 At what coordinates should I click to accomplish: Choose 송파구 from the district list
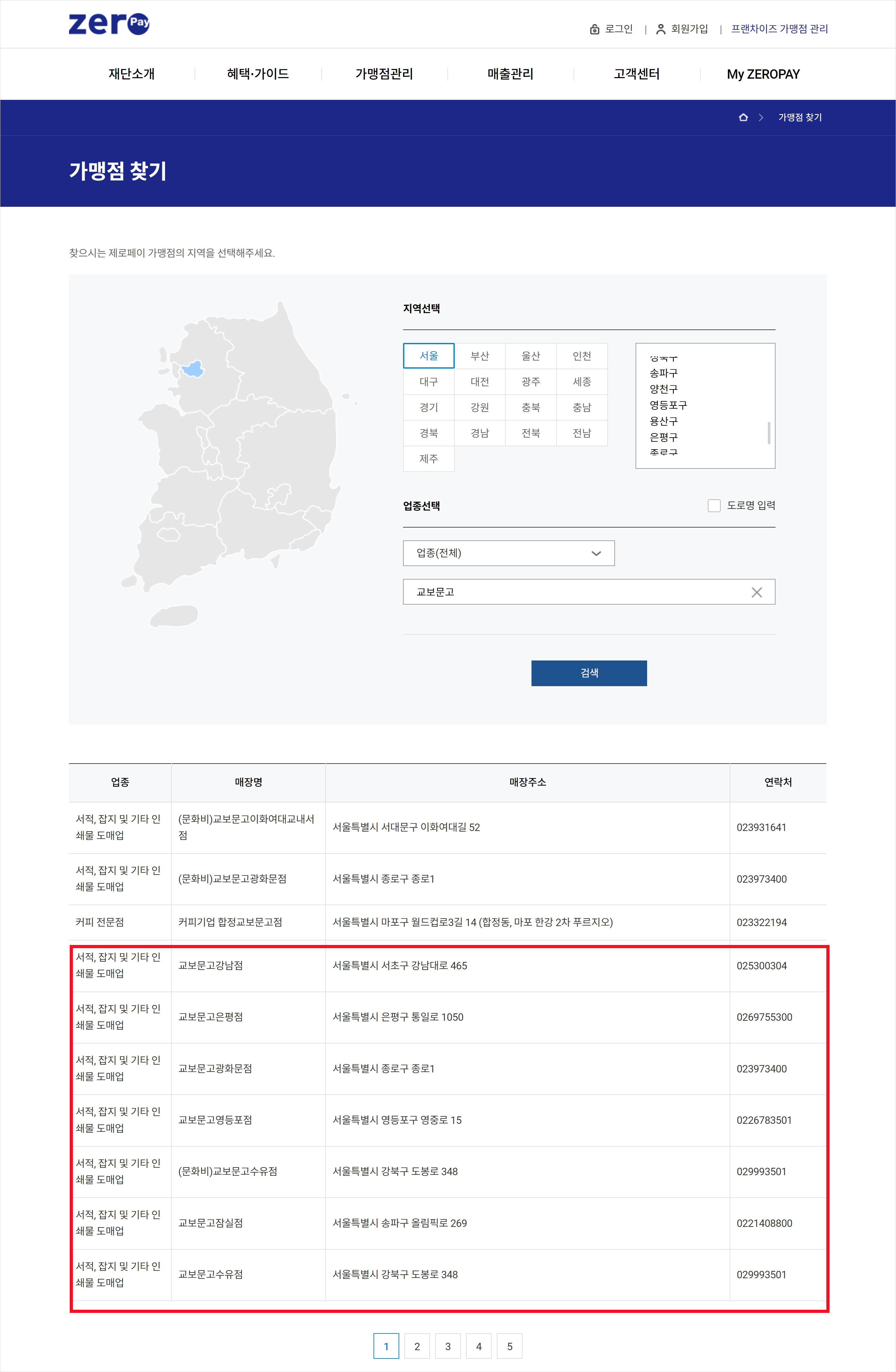tap(663, 373)
